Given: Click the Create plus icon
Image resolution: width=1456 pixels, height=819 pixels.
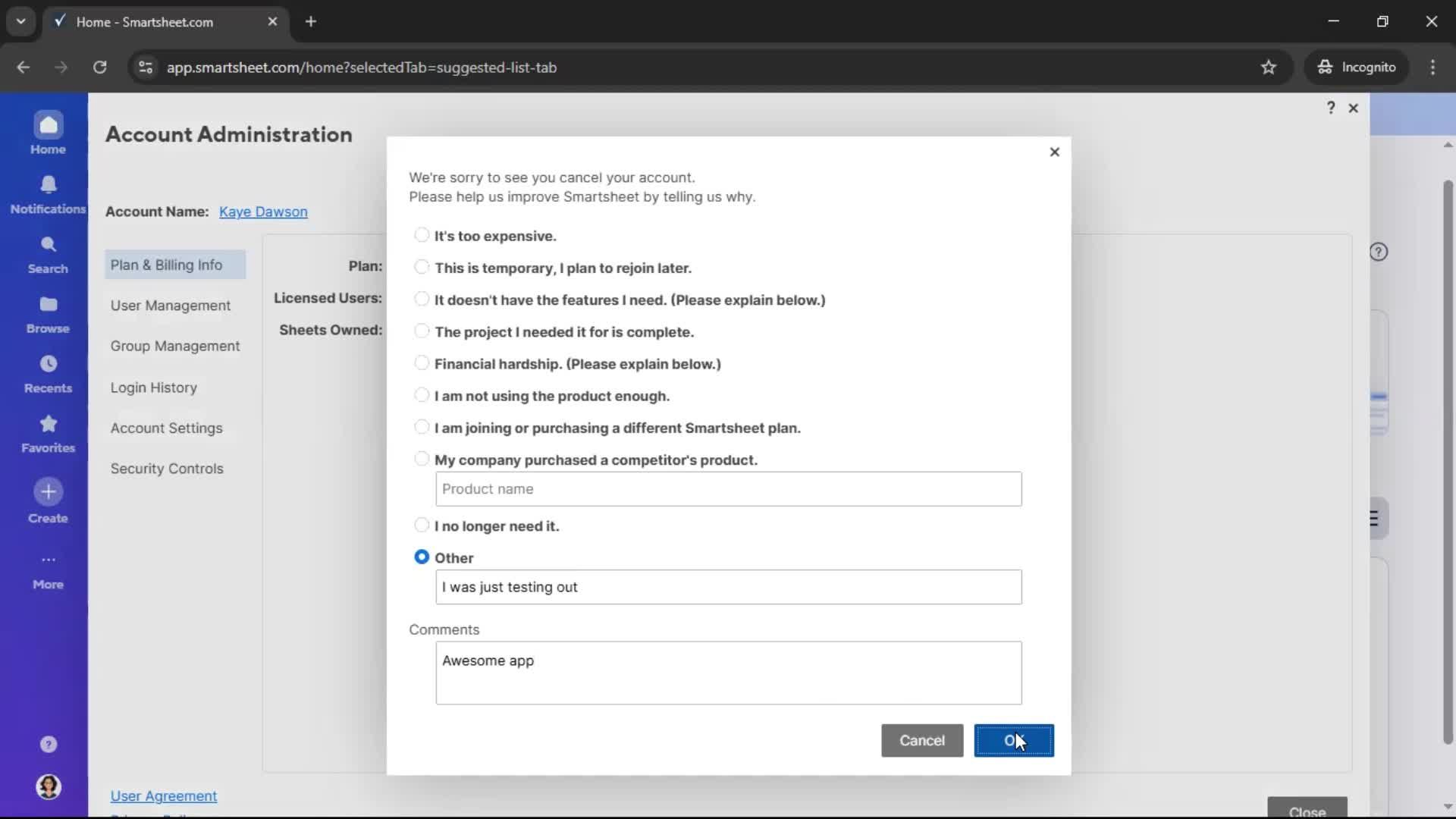Looking at the screenshot, I should tap(48, 491).
